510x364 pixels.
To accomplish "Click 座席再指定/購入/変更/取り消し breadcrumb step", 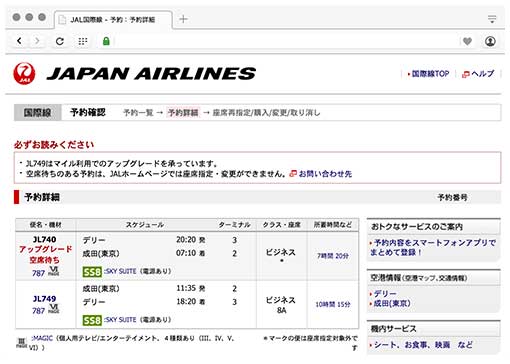I will 266,113.
